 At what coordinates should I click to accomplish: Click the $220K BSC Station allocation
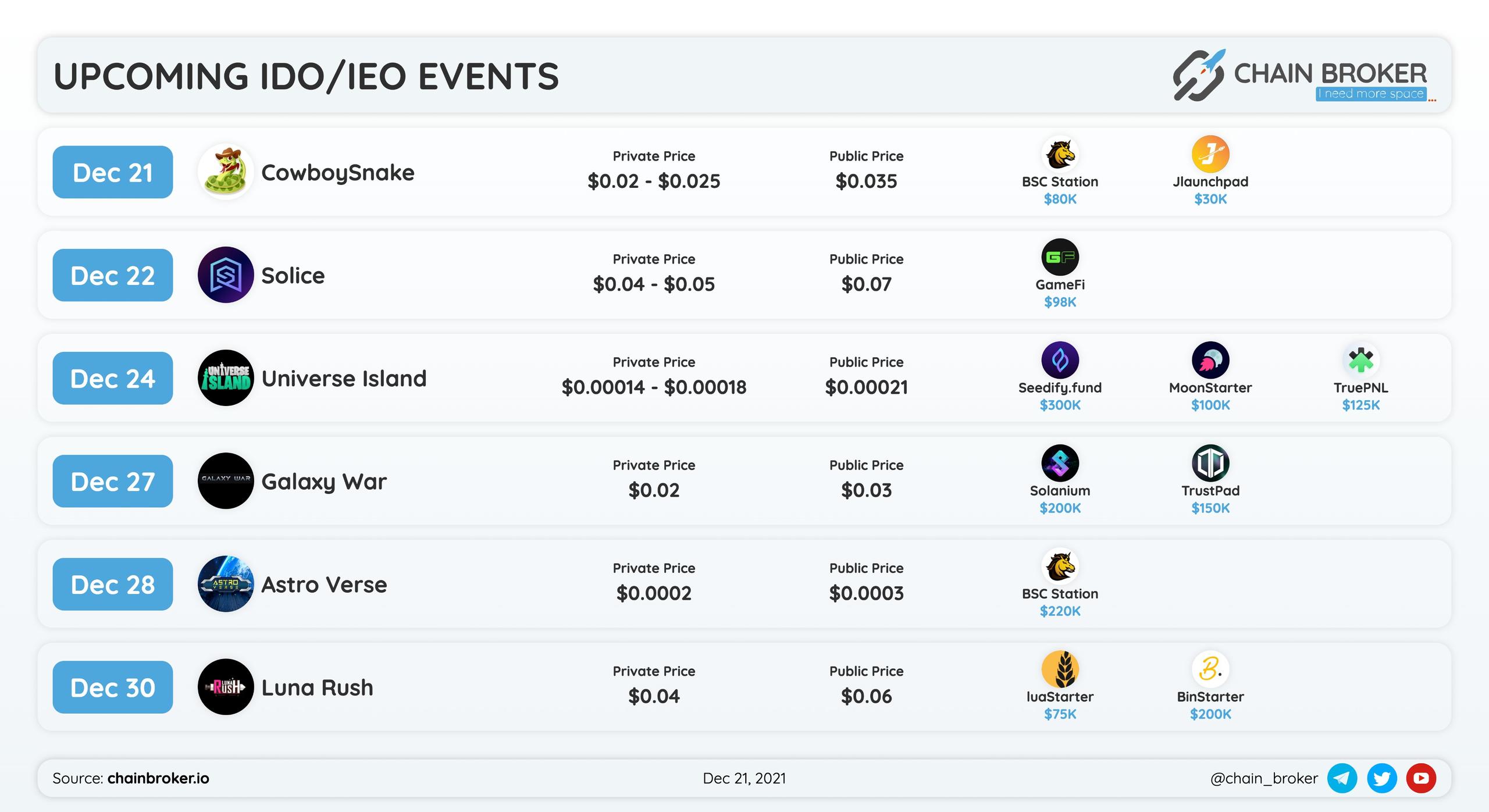tap(1060, 611)
